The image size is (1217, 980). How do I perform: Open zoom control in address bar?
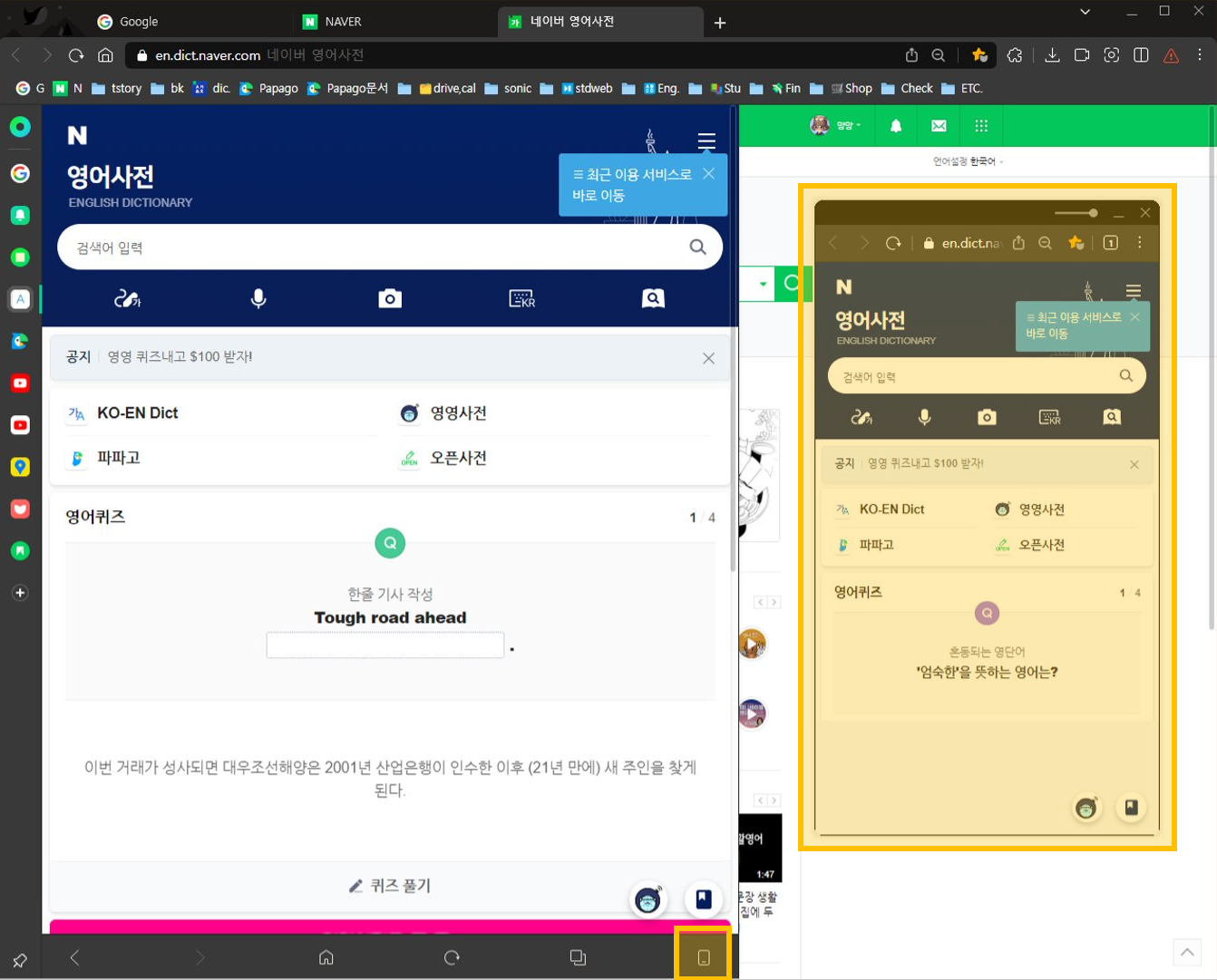tap(939, 55)
